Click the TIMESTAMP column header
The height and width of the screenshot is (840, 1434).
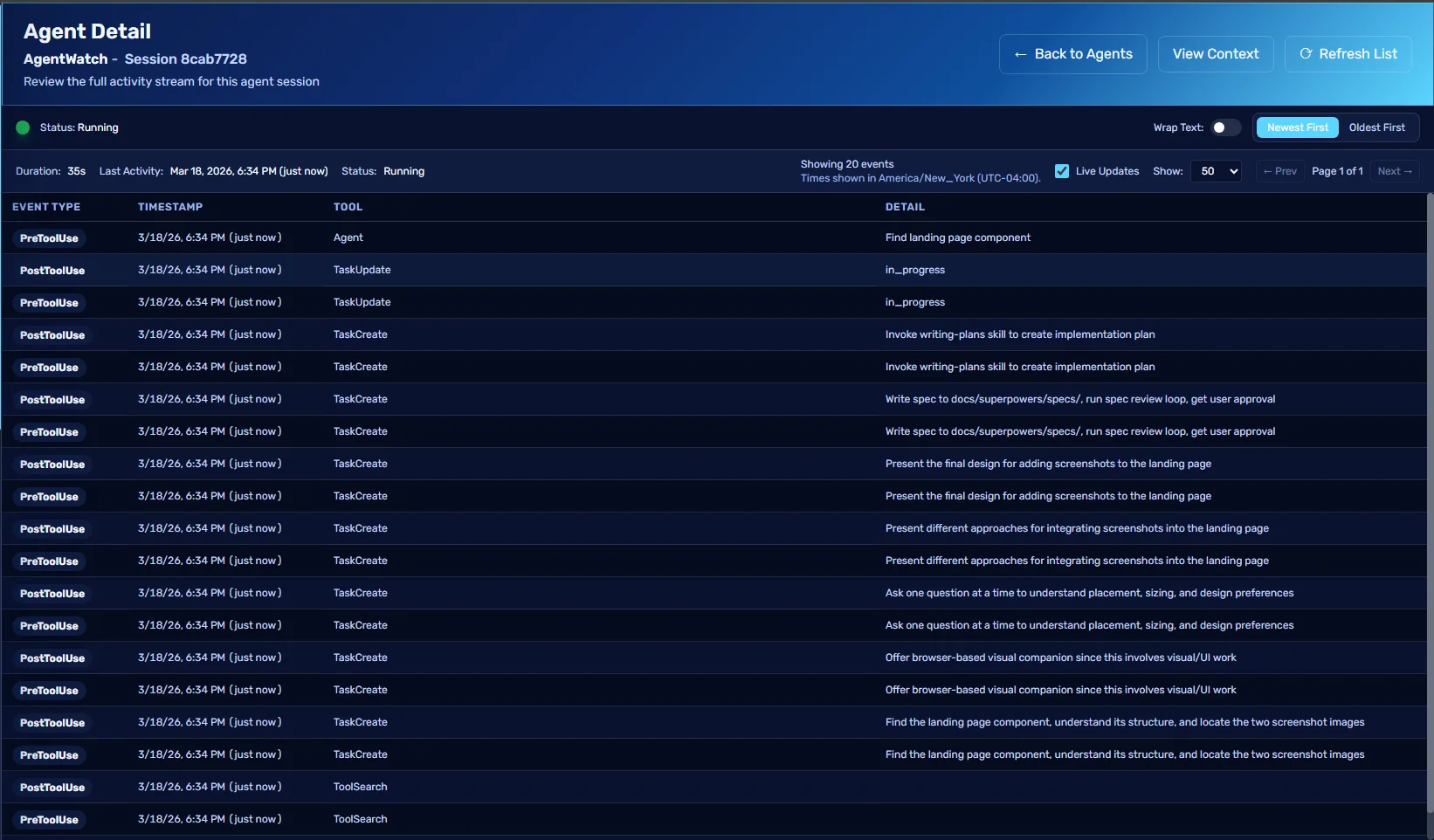pyautogui.click(x=170, y=207)
